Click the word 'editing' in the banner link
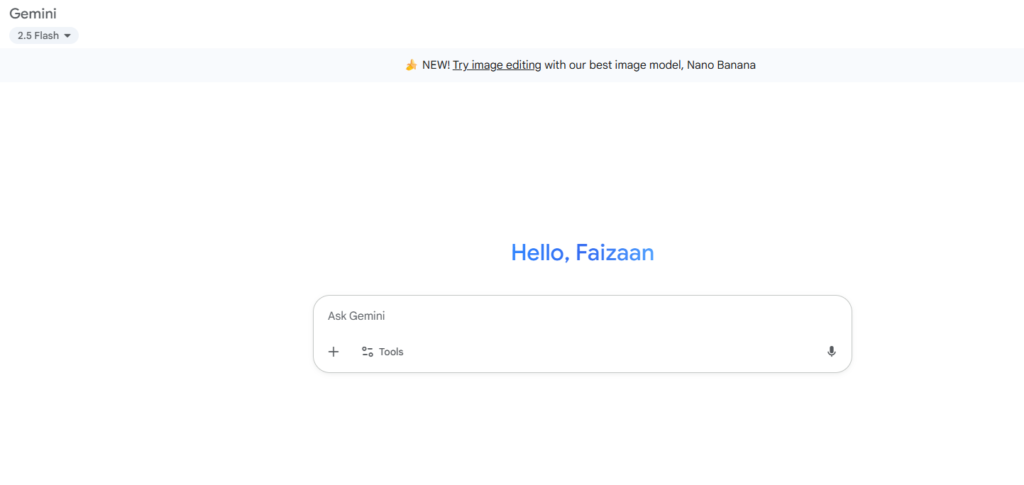Screen dimensions: 1024x485 pyautogui.click(x=520, y=65)
